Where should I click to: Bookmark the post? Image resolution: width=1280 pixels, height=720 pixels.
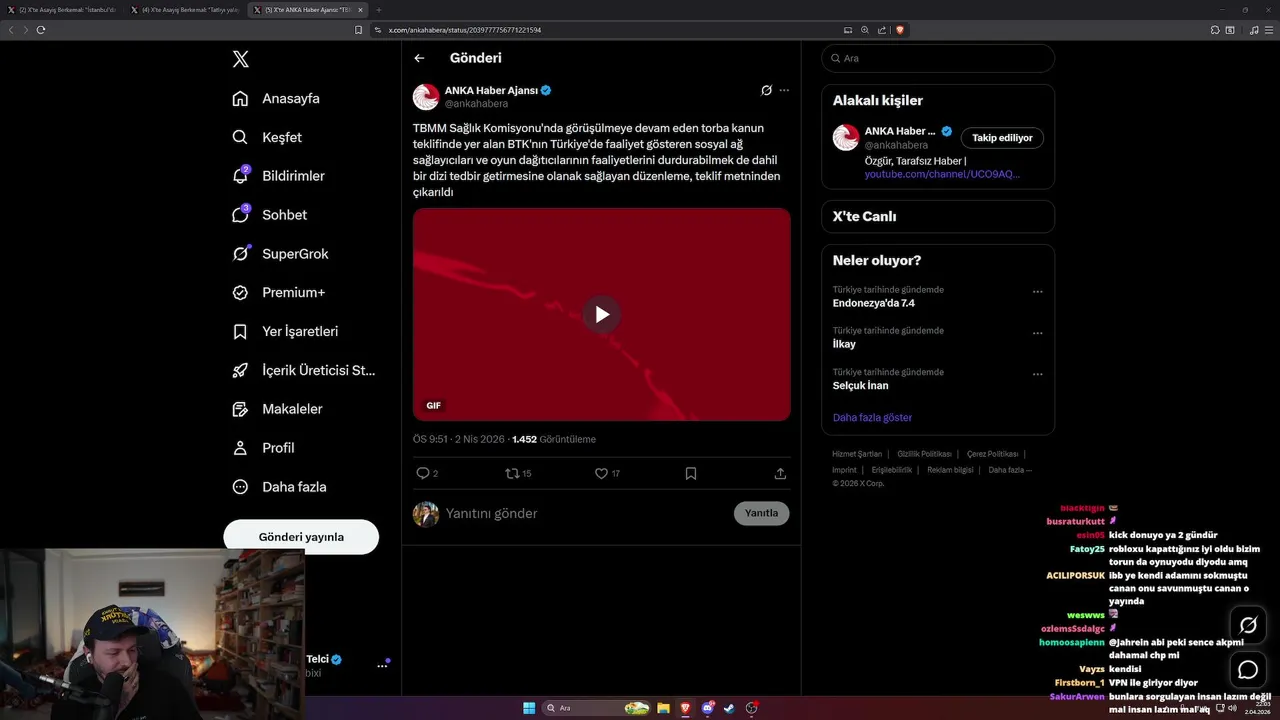coord(691,473)
